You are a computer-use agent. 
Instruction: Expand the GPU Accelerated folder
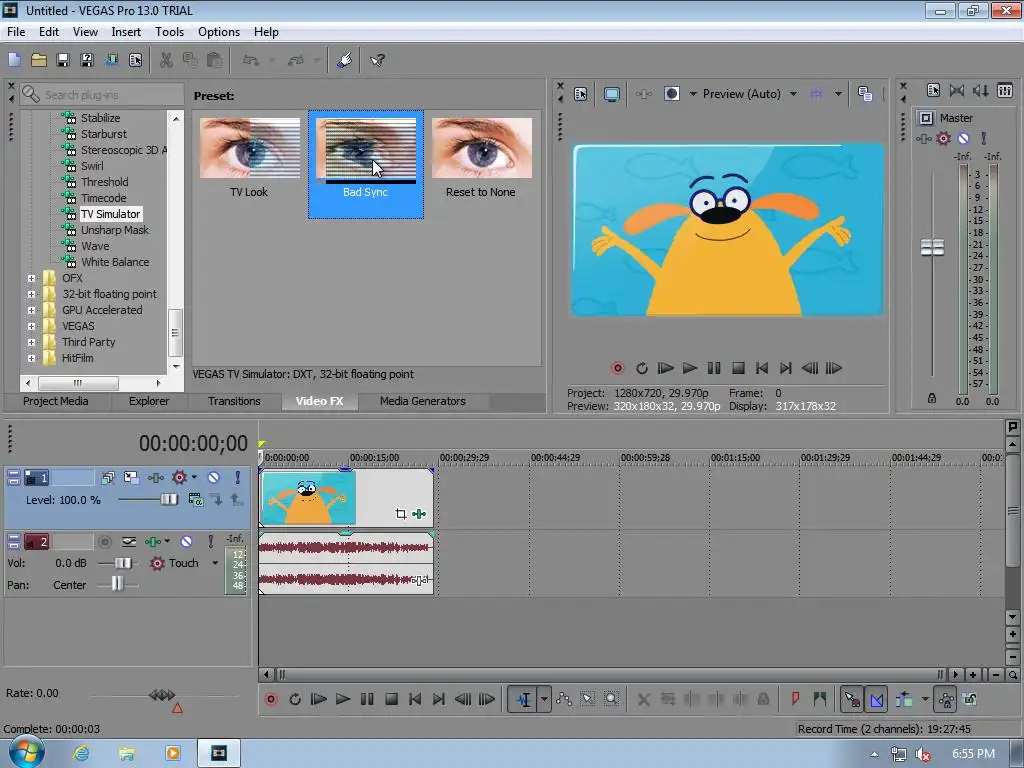pyautogui.click(x=31, y=310)
